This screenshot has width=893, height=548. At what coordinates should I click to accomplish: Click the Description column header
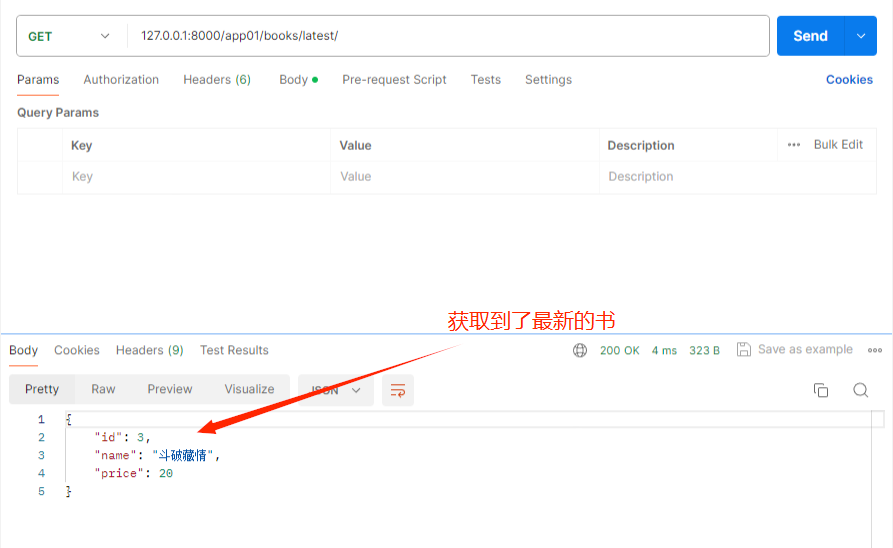coord(641,145)
